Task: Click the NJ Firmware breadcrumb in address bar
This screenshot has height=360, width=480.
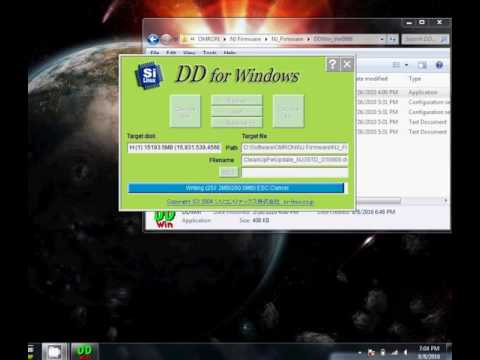Action: pyautogui.click(x=245, y=39)
